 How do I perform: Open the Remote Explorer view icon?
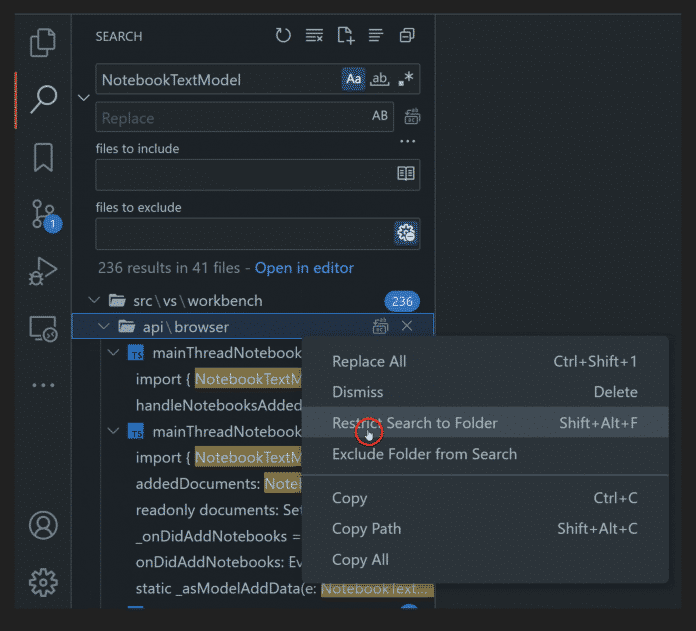pos(43,328)
